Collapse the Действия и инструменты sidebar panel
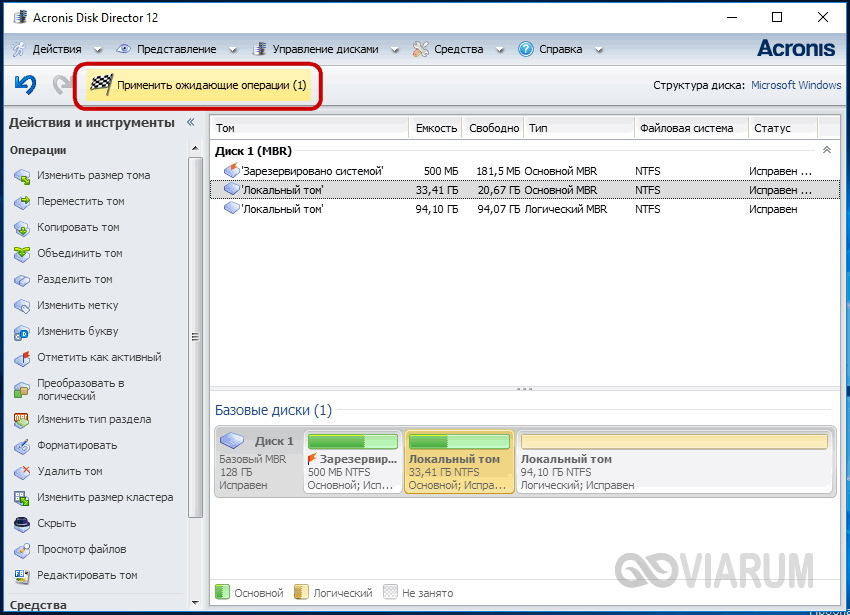This screenshot has height=615, width=850. (x=190, y=122)
